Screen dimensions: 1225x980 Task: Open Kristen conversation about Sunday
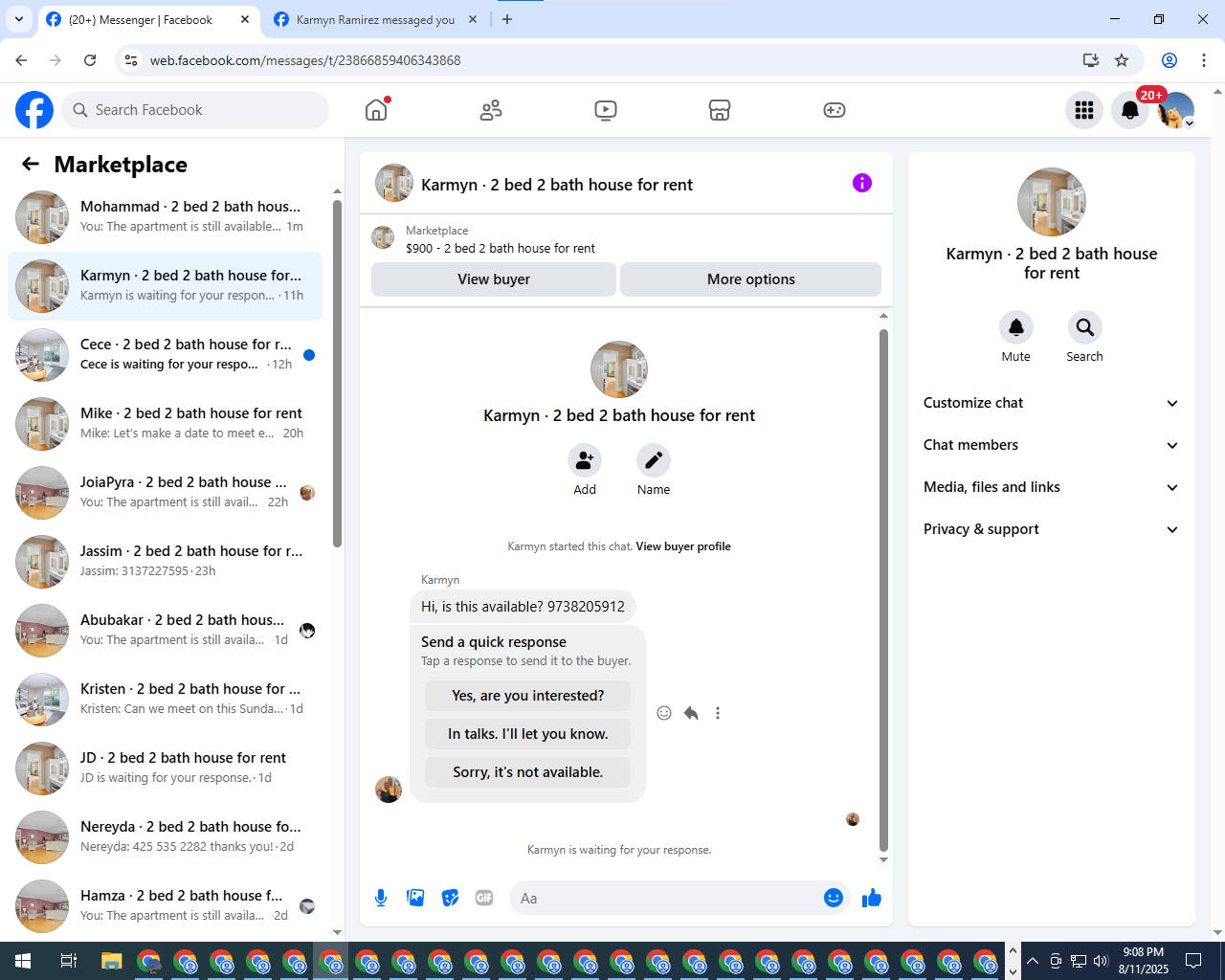(x=165, y=700)
